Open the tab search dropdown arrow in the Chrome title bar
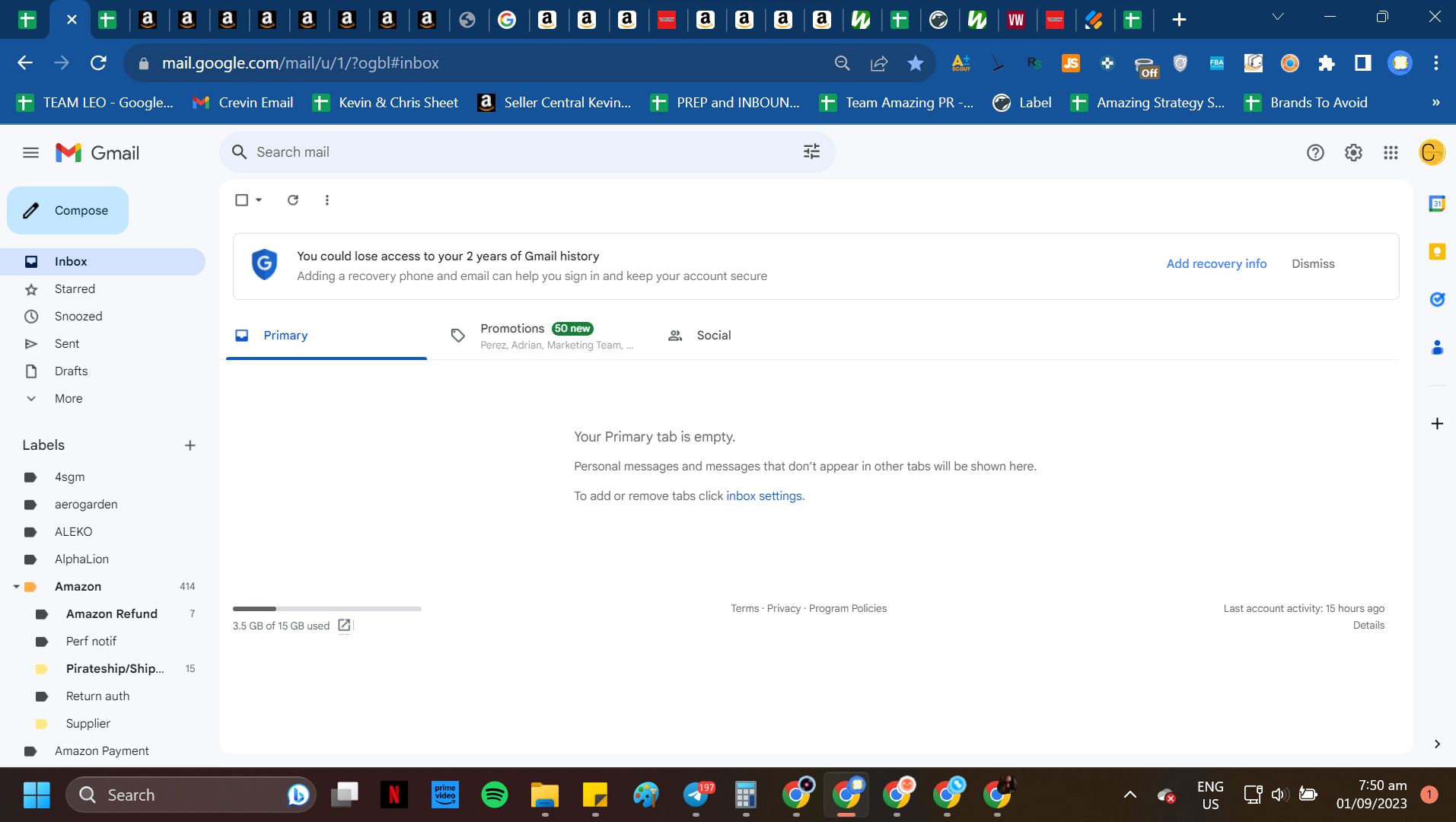The height and width of the screenshot is (822, 1456). pyautogui.click(x=1278, y=17)
